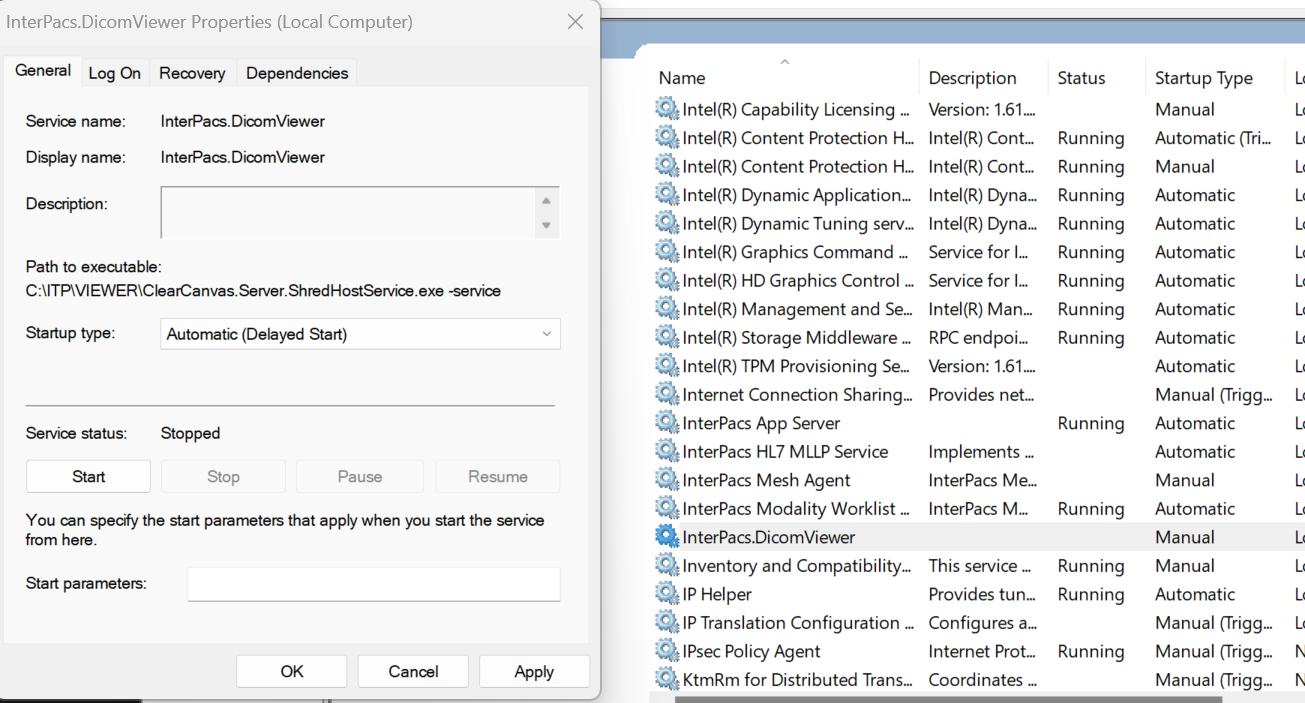Click gear icon beside IP Translation Configuration
1305x703 pixels.
[667, 622]
